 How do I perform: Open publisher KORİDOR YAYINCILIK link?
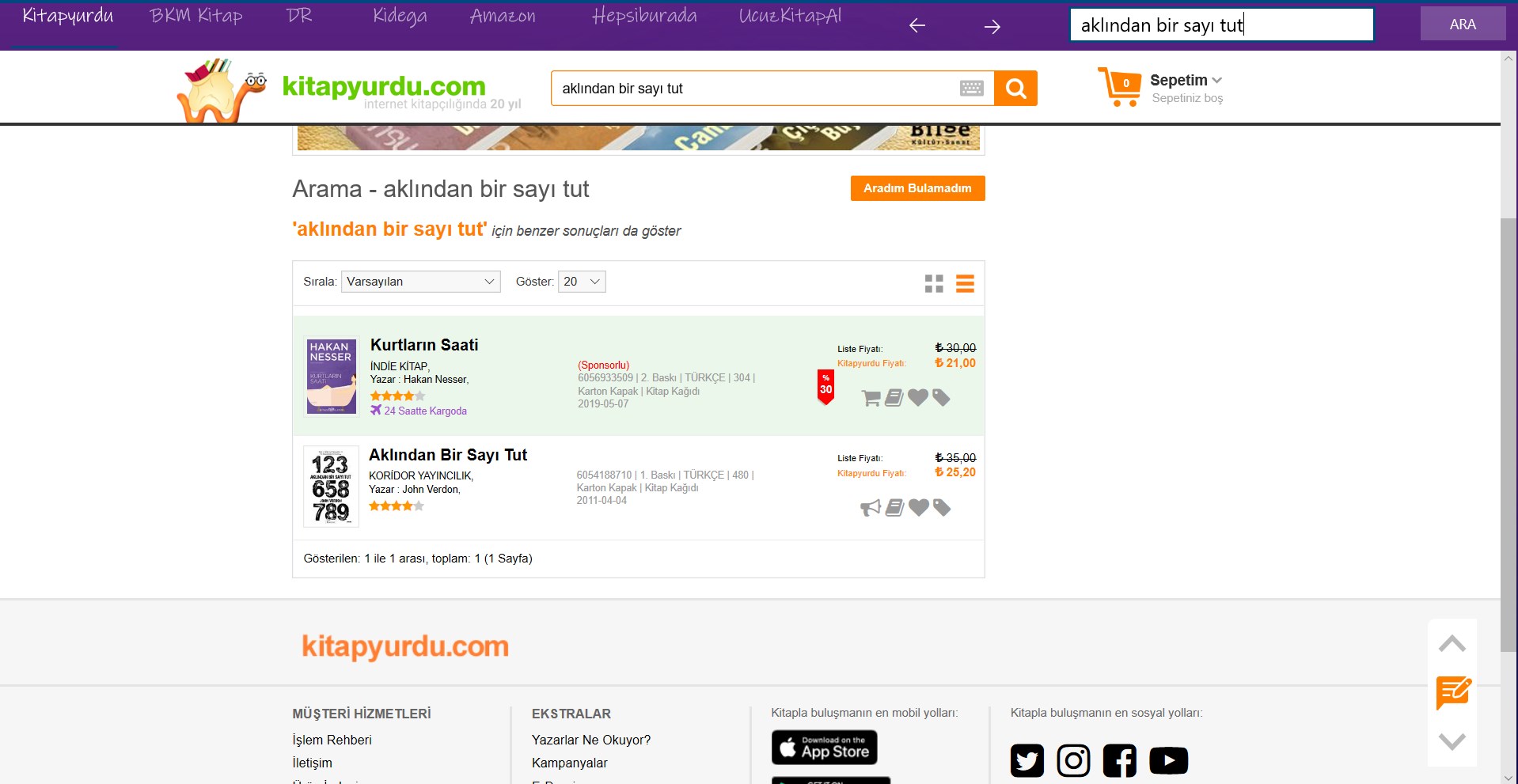point(420,475)
